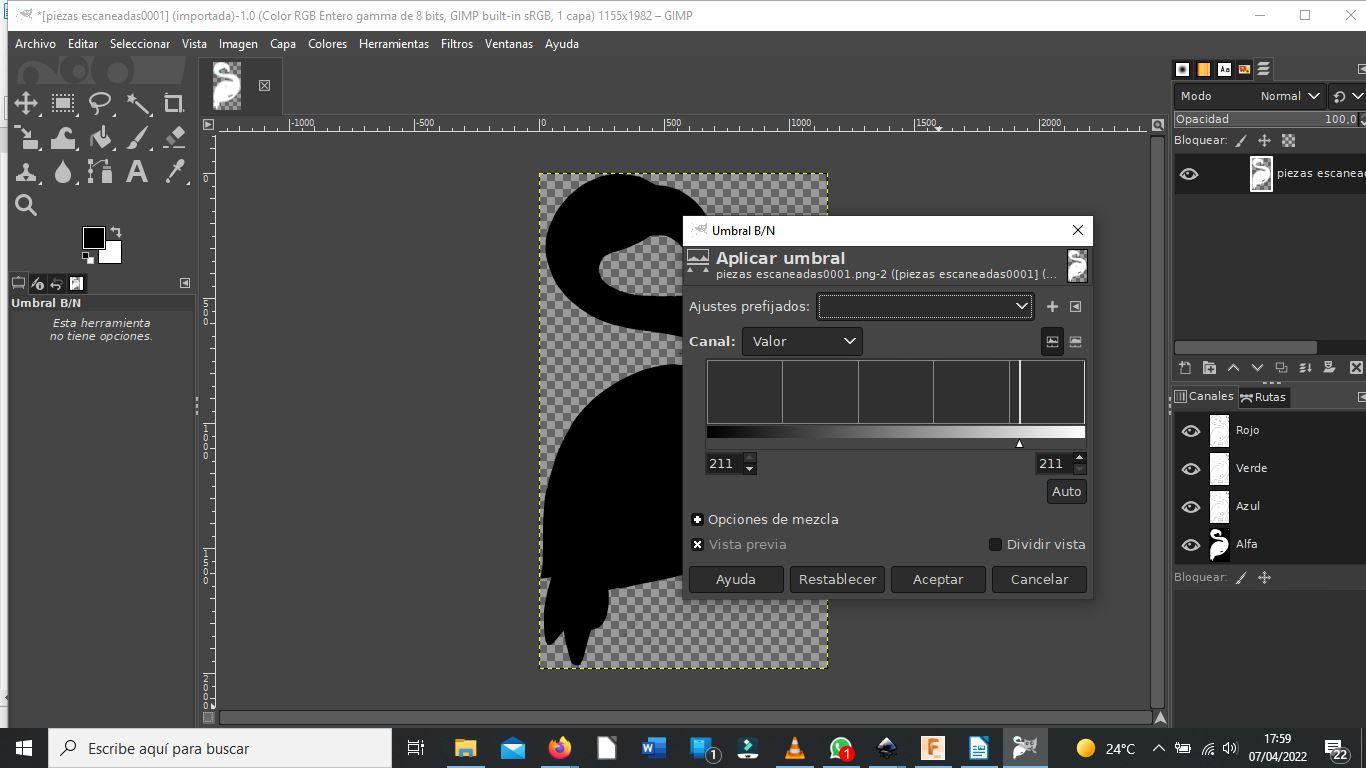Image resolution: width=1366 pixels, height=768 pixels.
Task: Click Cancelar in Umbral dialog
Action: click(x=1039, y=580)
